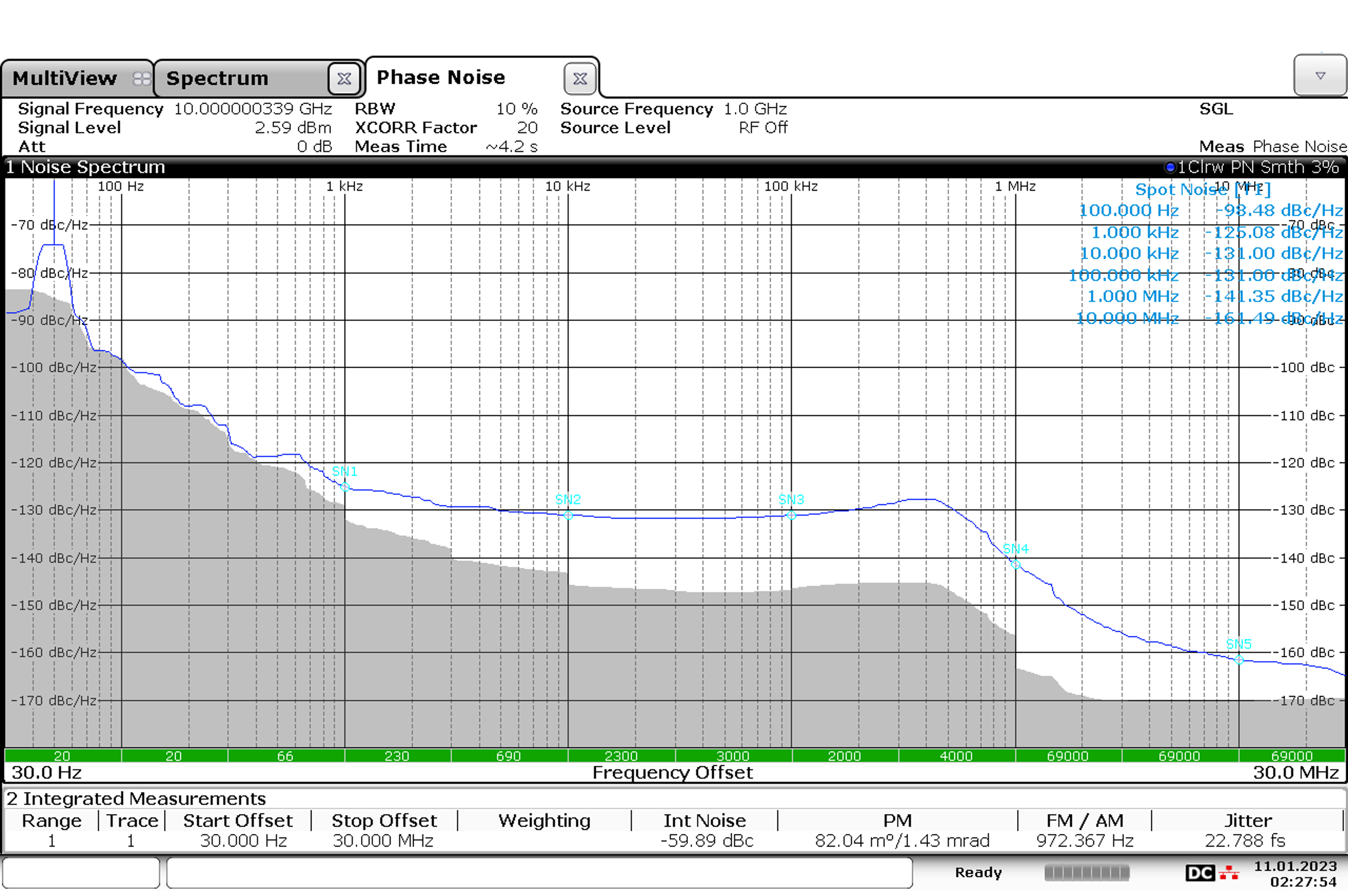Image resolution: width=1348 pixels, height=896 pixels.
Task: Select the SN3 marker at 100 kHz
Action: coord(792,515)
